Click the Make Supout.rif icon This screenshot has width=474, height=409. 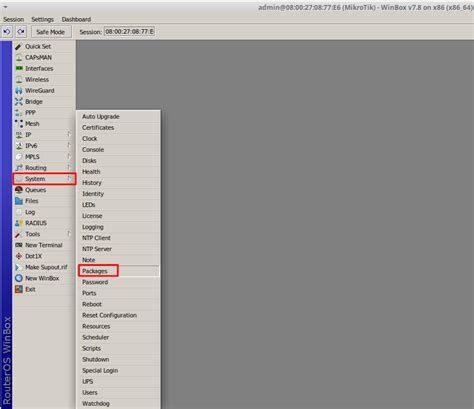[x=19, y=267]
